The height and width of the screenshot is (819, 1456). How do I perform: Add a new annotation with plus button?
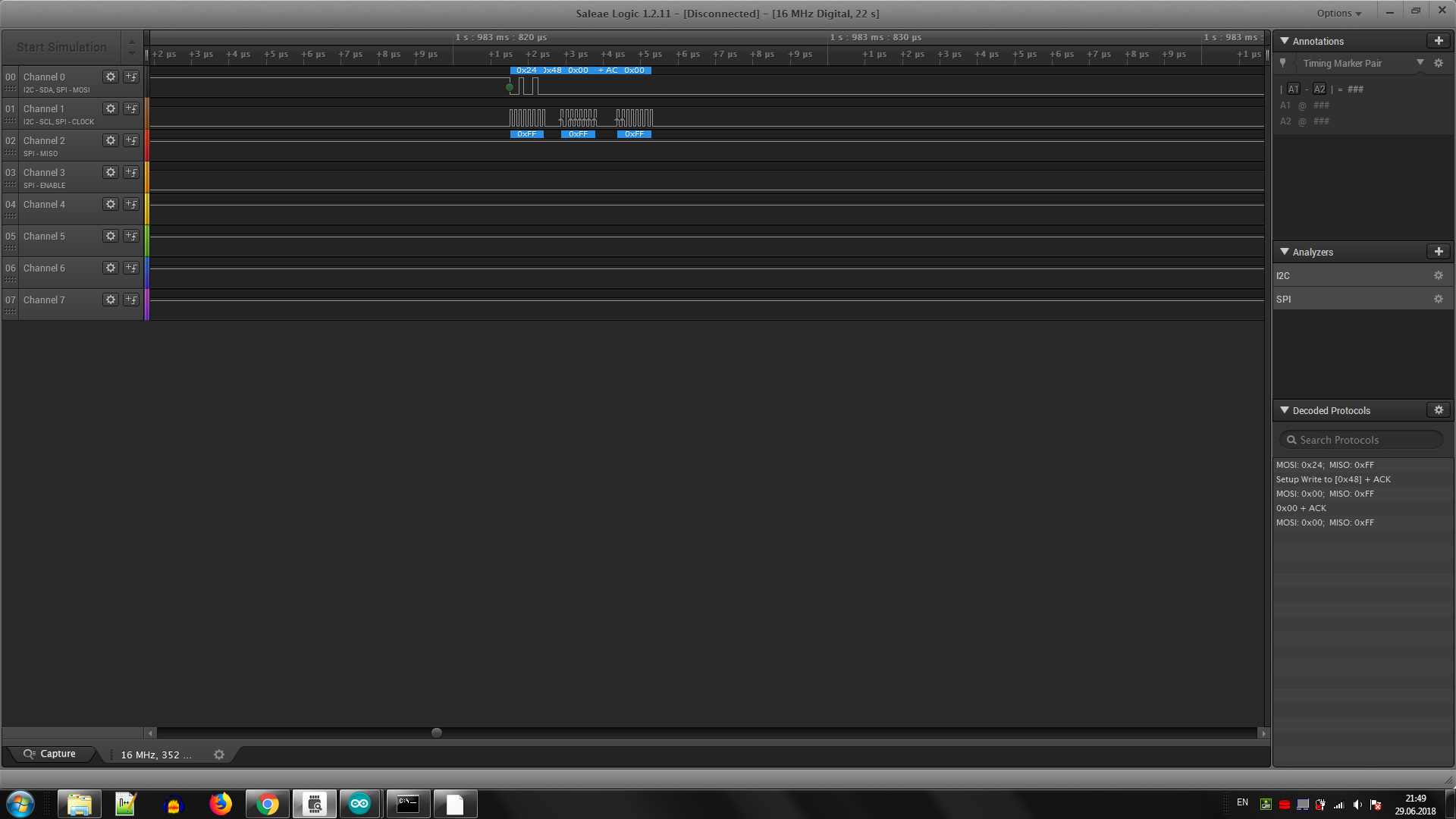click(x=1438, y=41)
